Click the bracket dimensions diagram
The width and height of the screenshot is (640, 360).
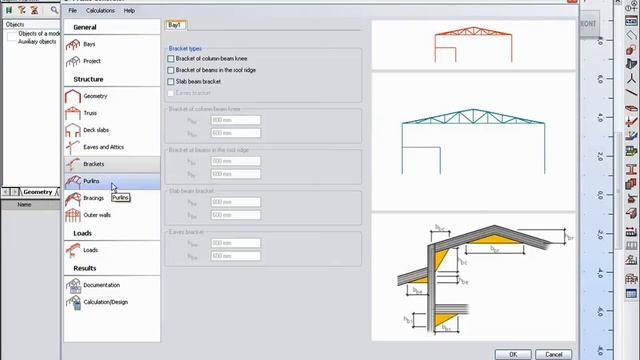473,277
